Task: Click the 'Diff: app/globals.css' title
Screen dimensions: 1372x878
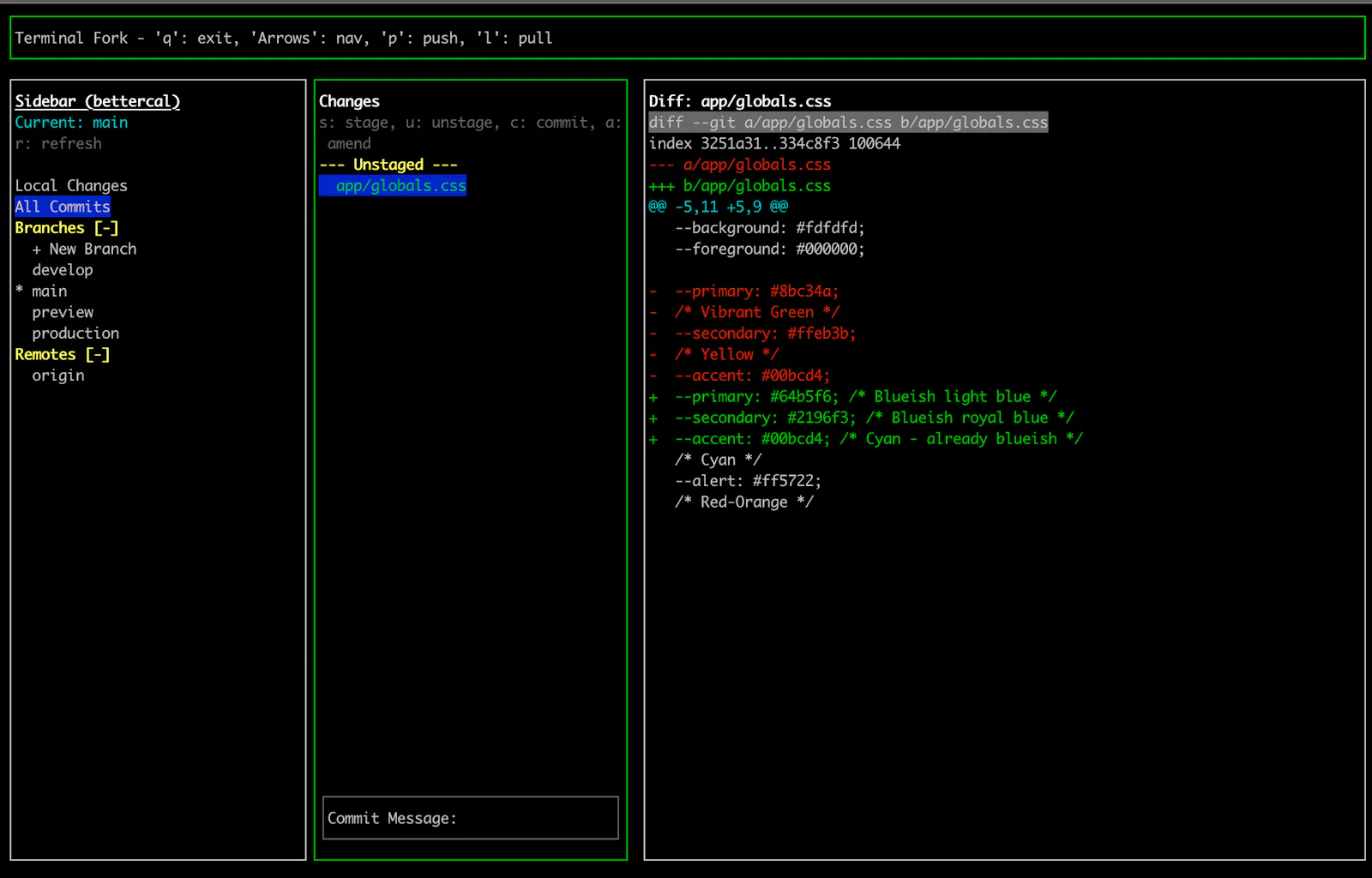Action: pos(740,101)
